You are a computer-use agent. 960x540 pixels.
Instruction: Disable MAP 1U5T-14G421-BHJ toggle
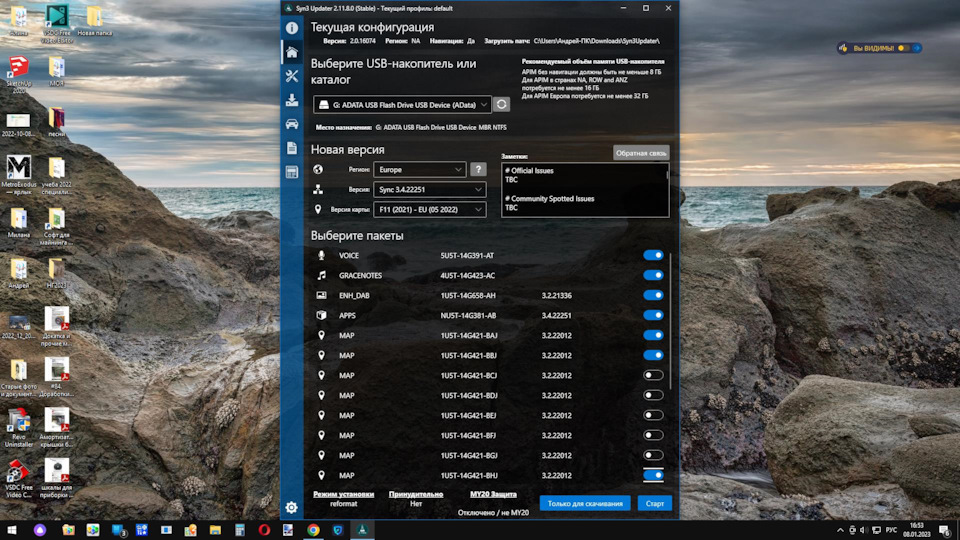pyautogui.click(x=653, y=475)
